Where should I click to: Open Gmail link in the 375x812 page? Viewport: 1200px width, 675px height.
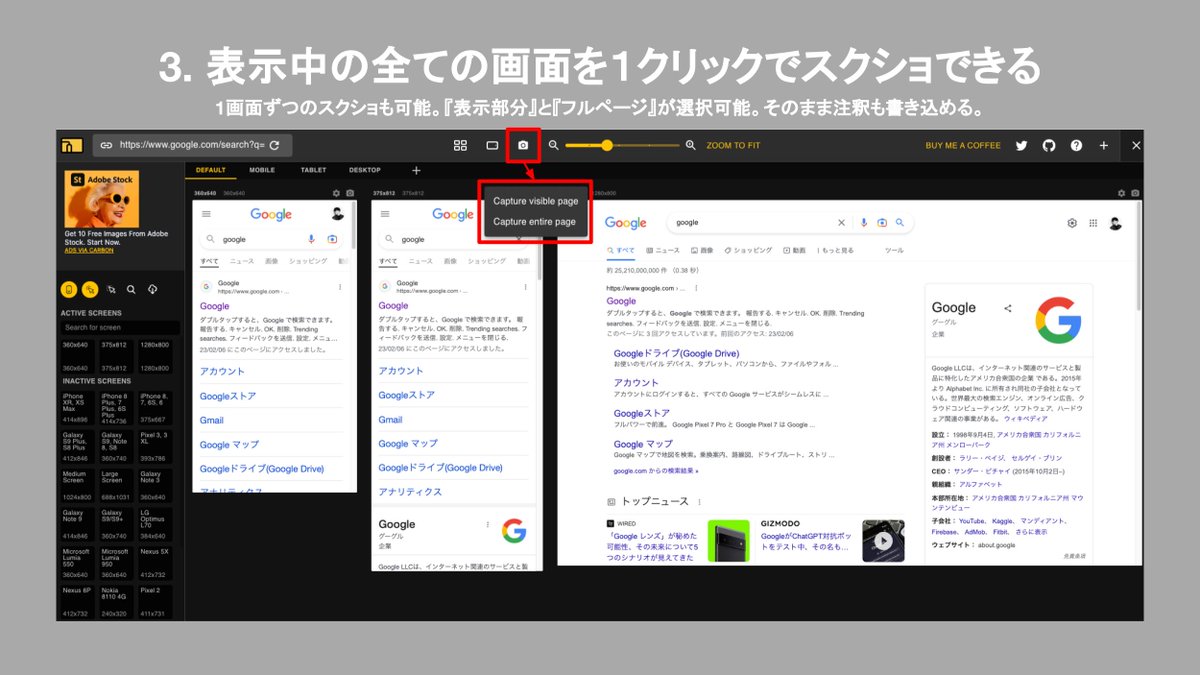pos(391,420)
